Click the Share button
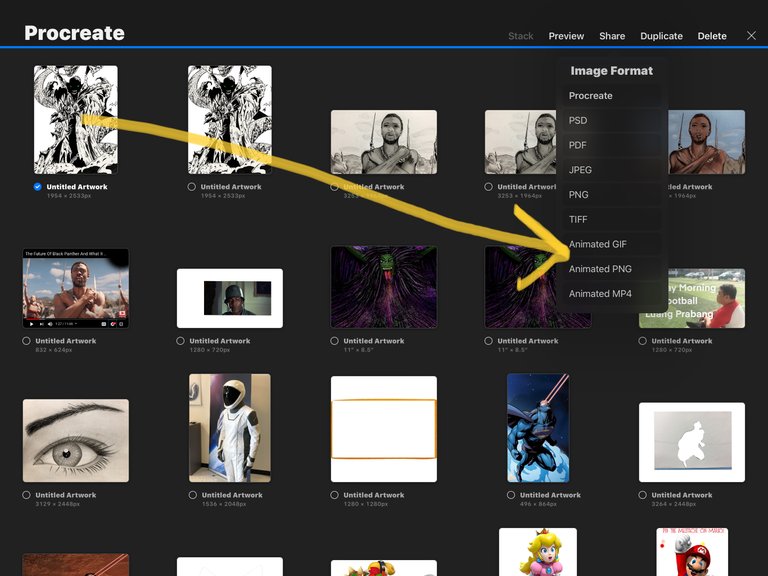Viewport: 768px width, 576px height. 612,36
